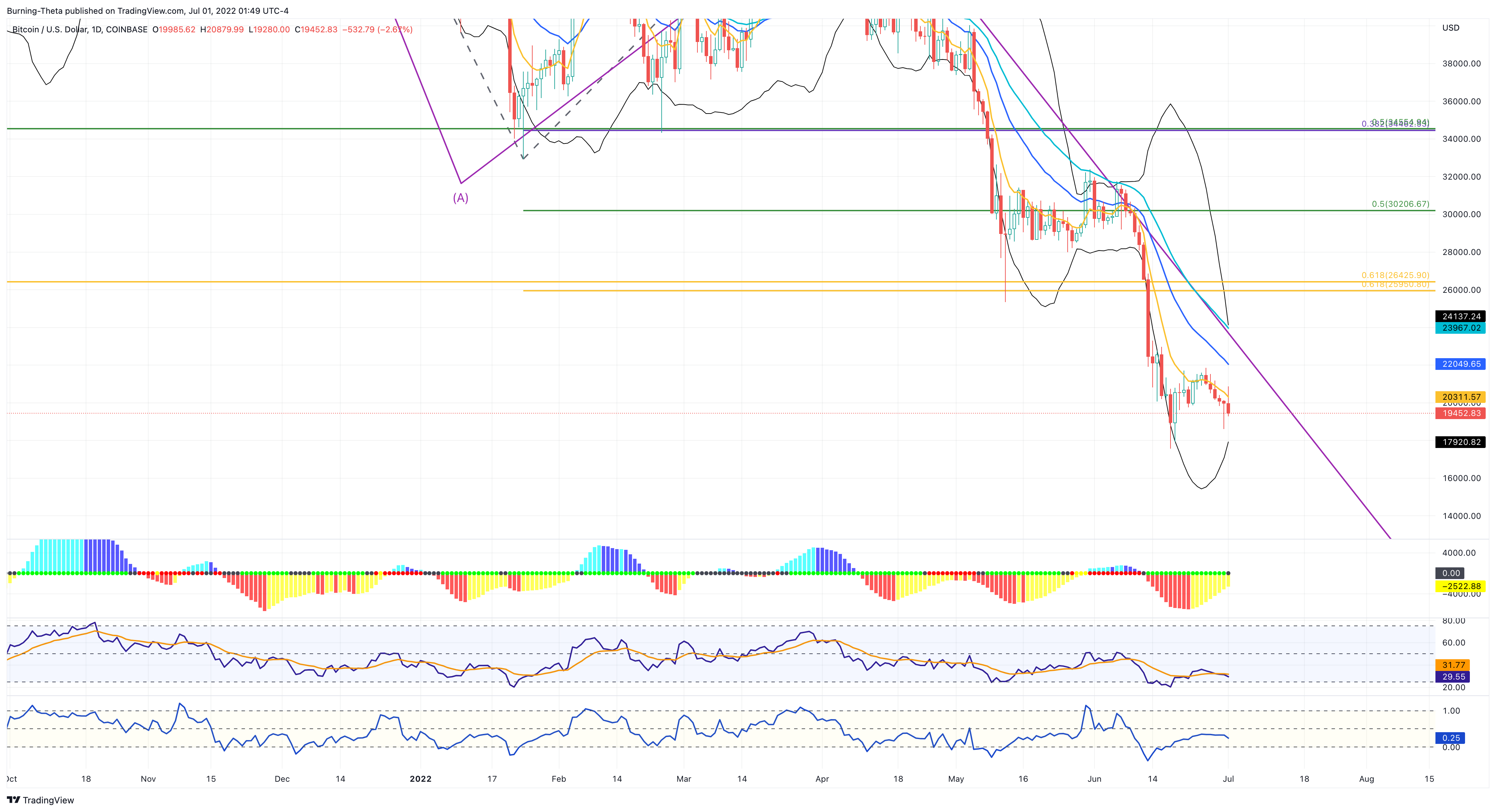
Task: Click the 28000.00 price axis label
Action: pyautogui.click(x=1461, y=252)
